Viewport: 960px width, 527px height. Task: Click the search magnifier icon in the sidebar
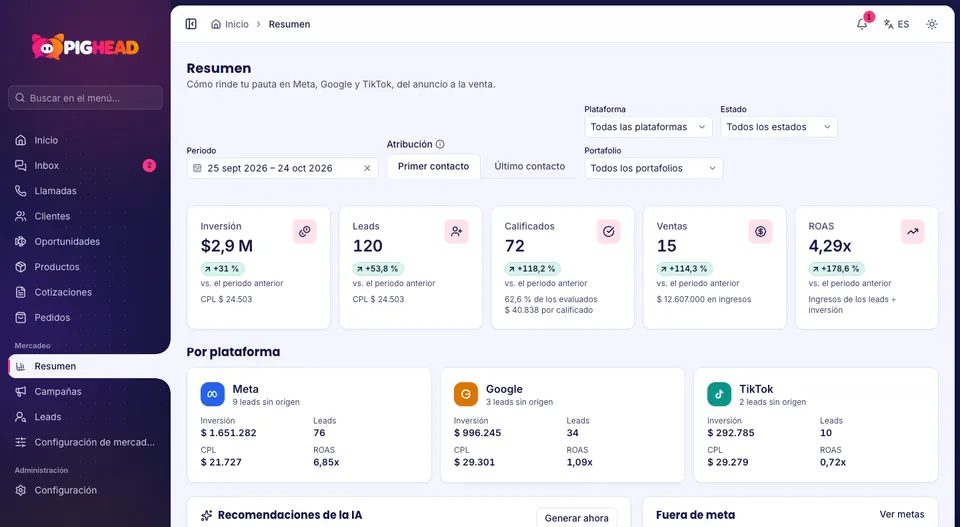point(20,98)
